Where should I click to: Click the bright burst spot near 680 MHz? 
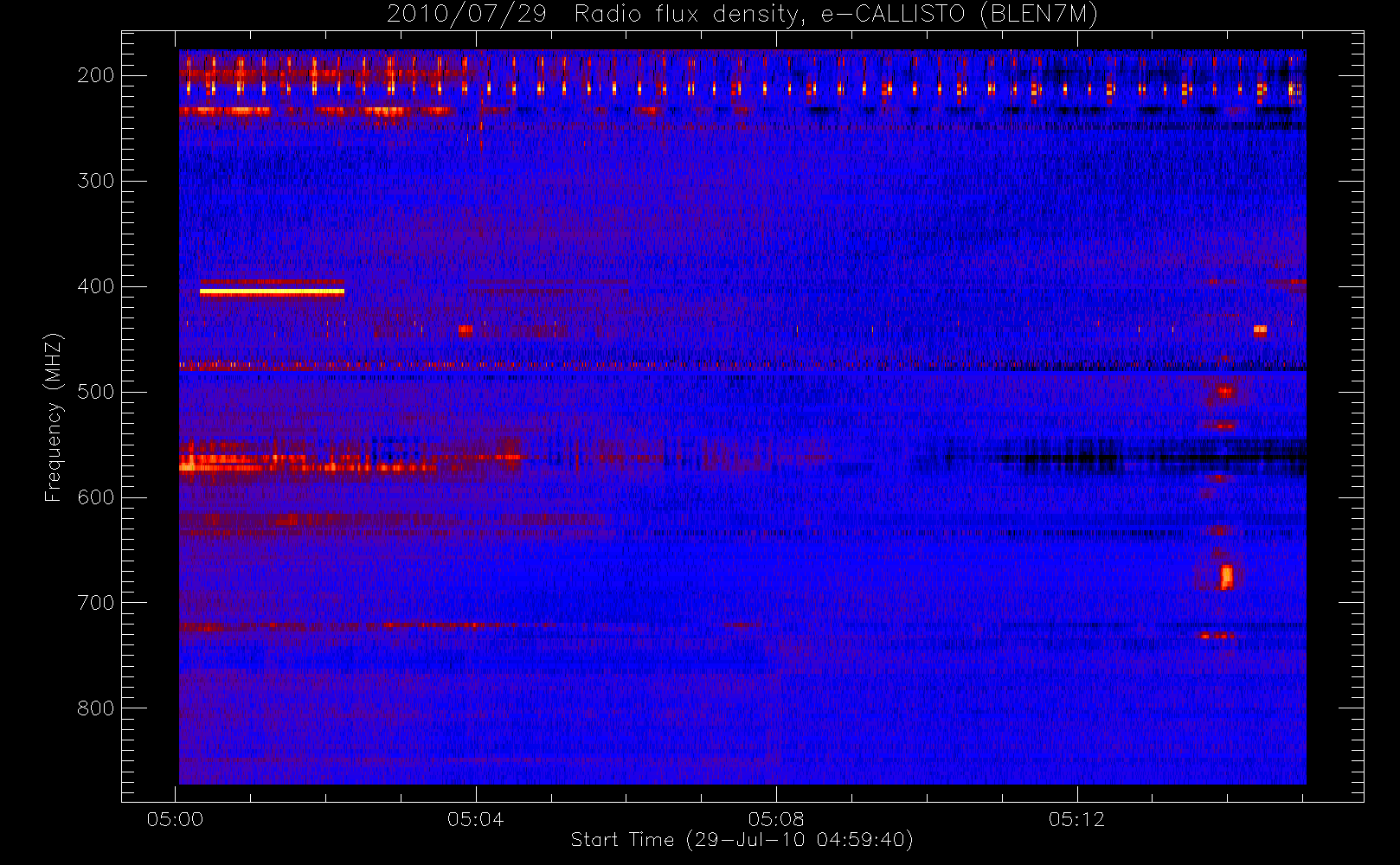[x=1226, y=576]
